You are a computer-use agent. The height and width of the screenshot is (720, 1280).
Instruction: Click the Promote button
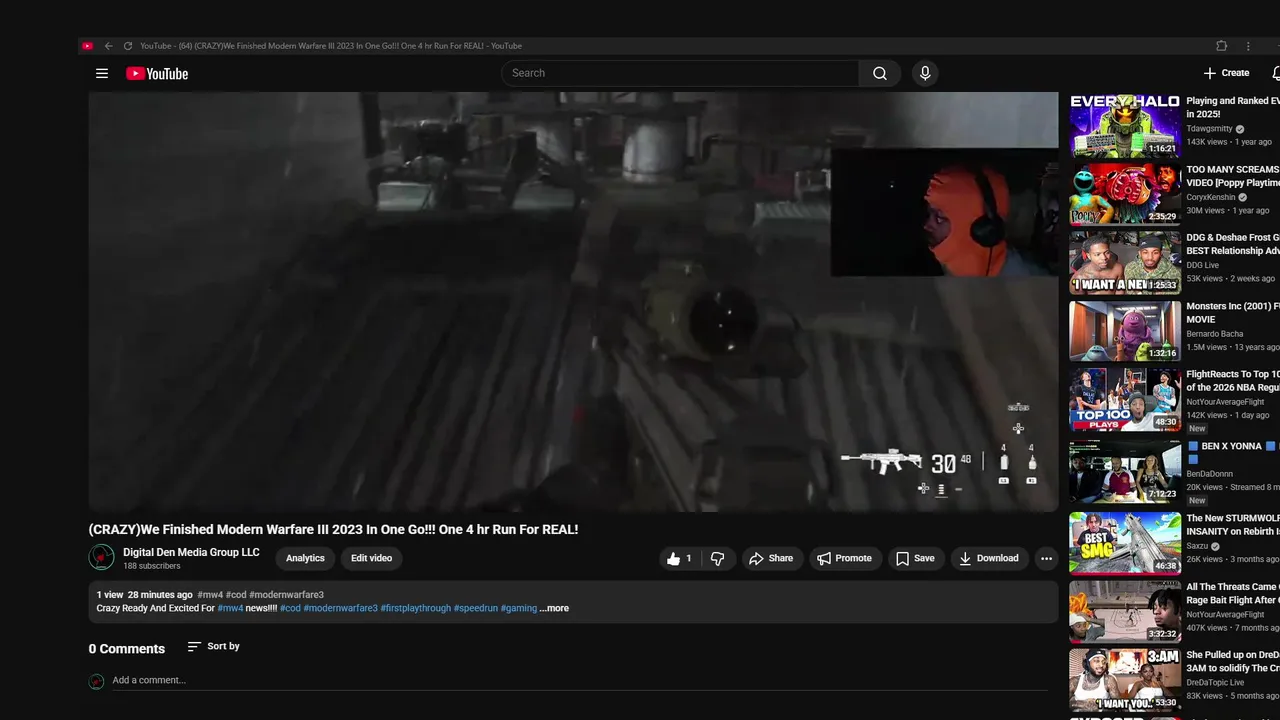[x=844, y=559]
